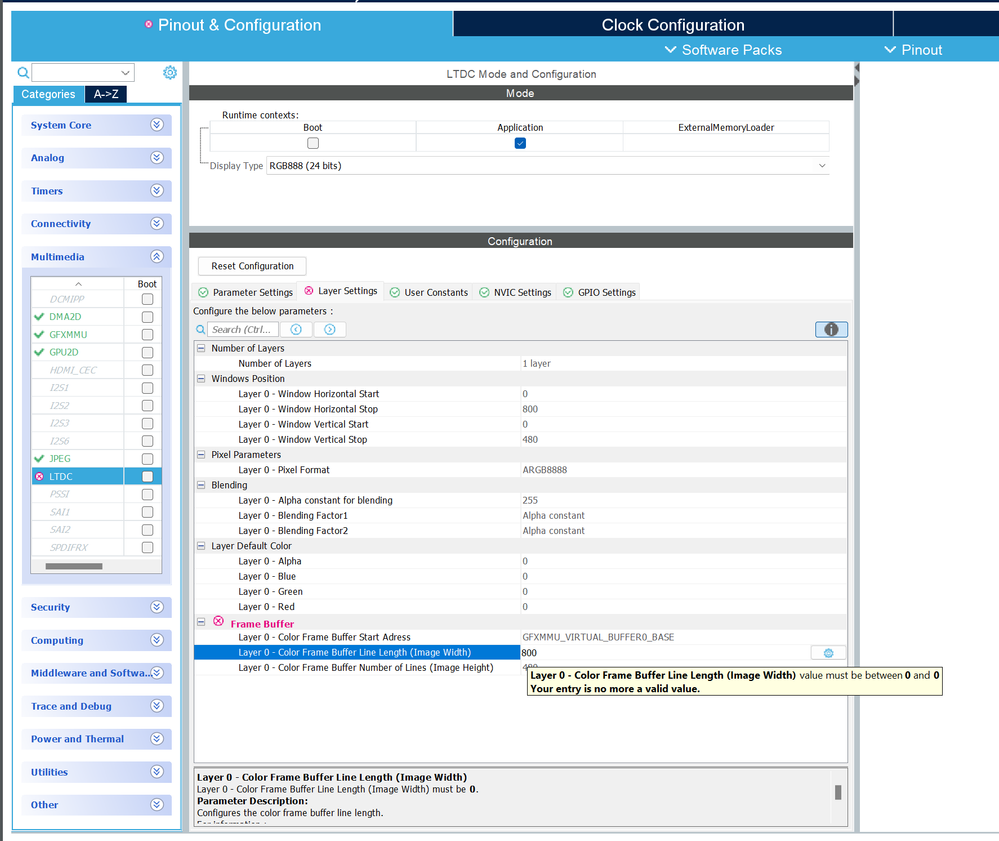Click the Pixel Format value ARGB8888
Screen dimensions: 999x841
click(545, 470)
